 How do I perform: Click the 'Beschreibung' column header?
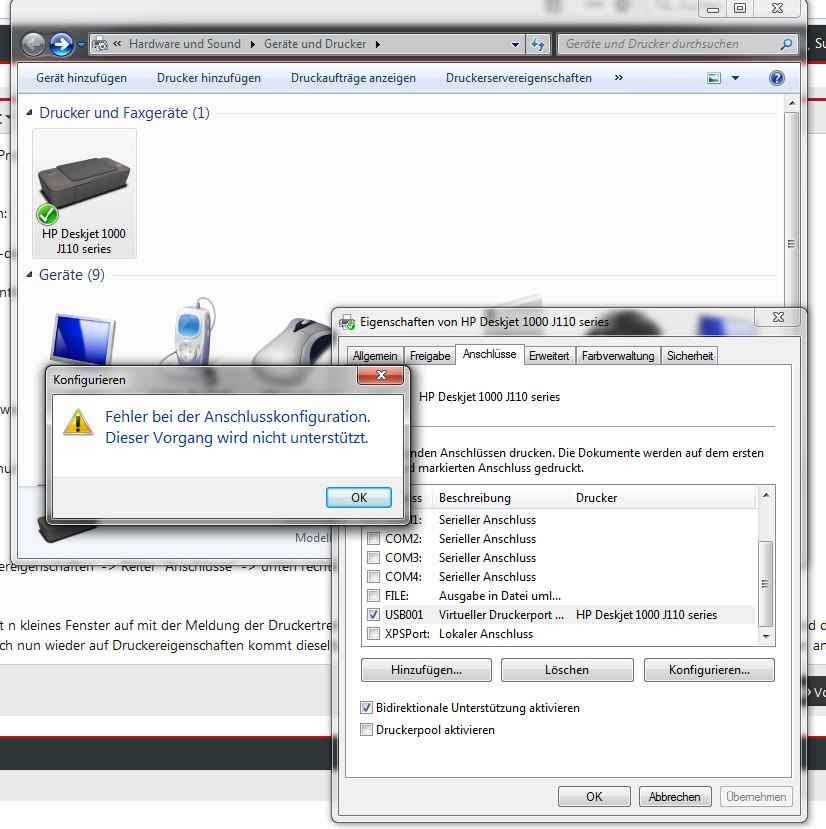click(x=501, y=498)
